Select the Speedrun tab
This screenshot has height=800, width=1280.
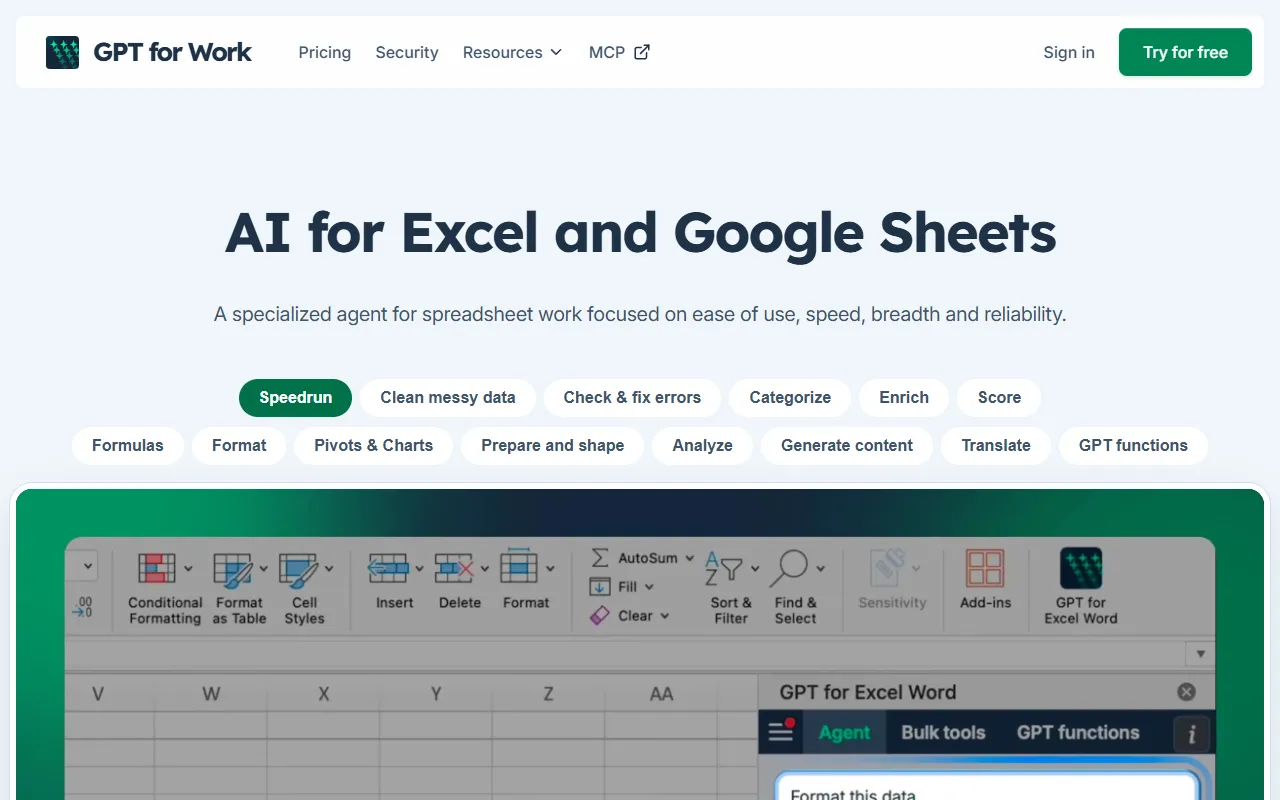point(296,397)
